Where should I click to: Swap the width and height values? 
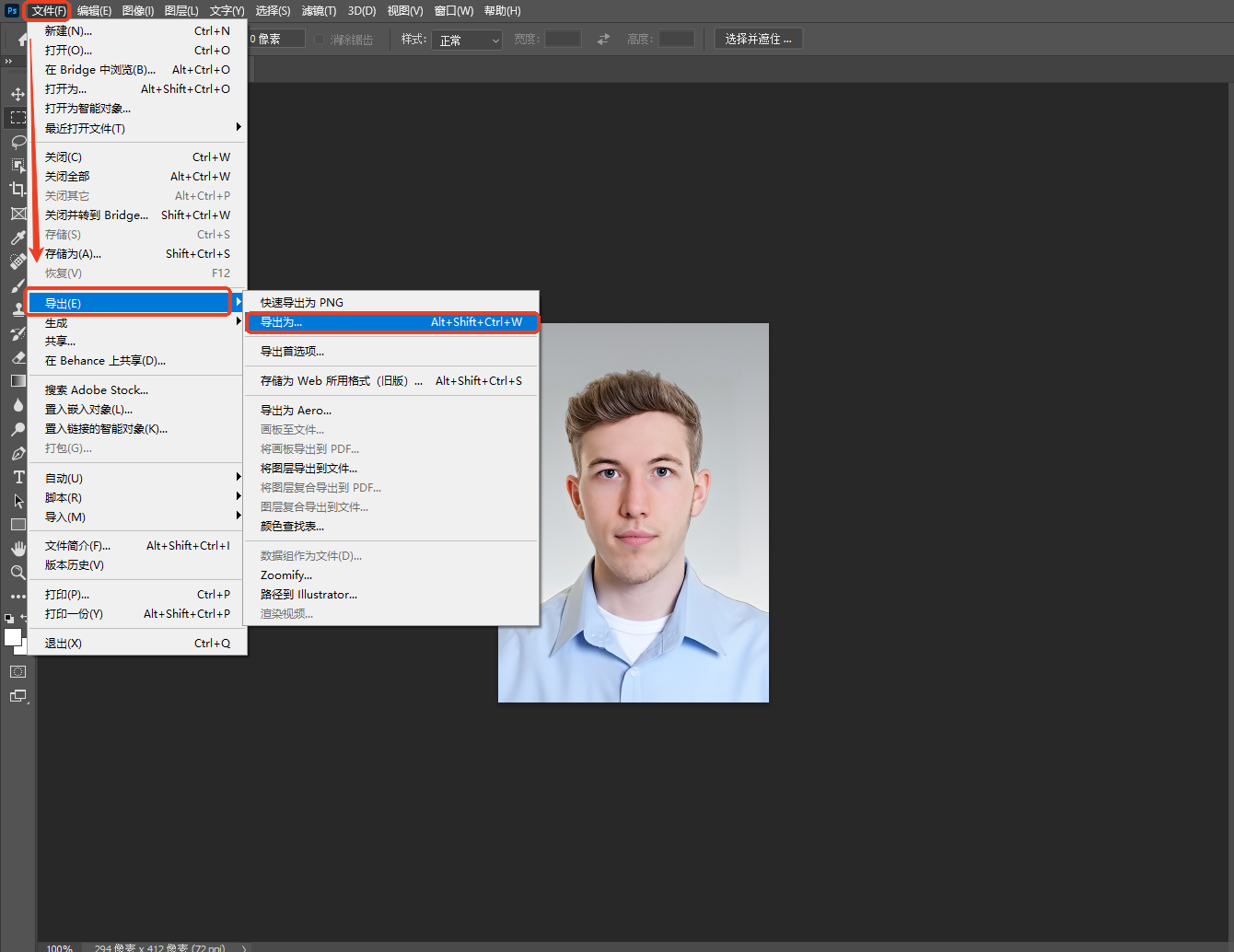click(603, 39)
